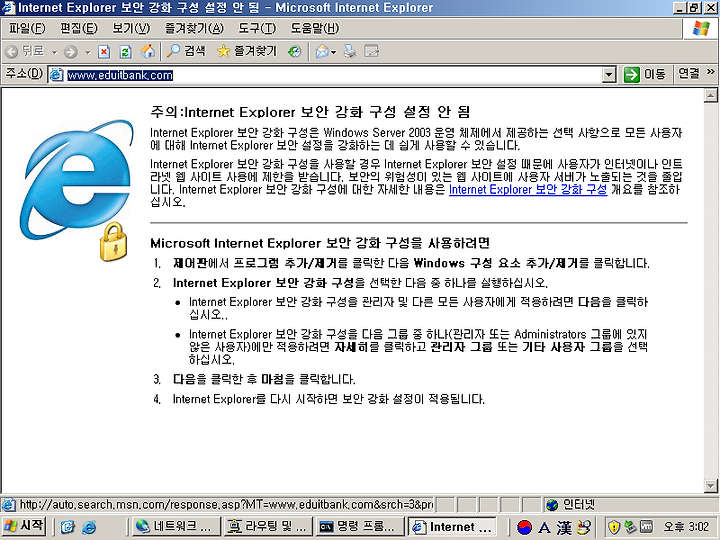Viewport: 720px width, 540px height.
Task: Click the Korean IME flag icon
Action: pyautogui.click(x=524, y=527)
